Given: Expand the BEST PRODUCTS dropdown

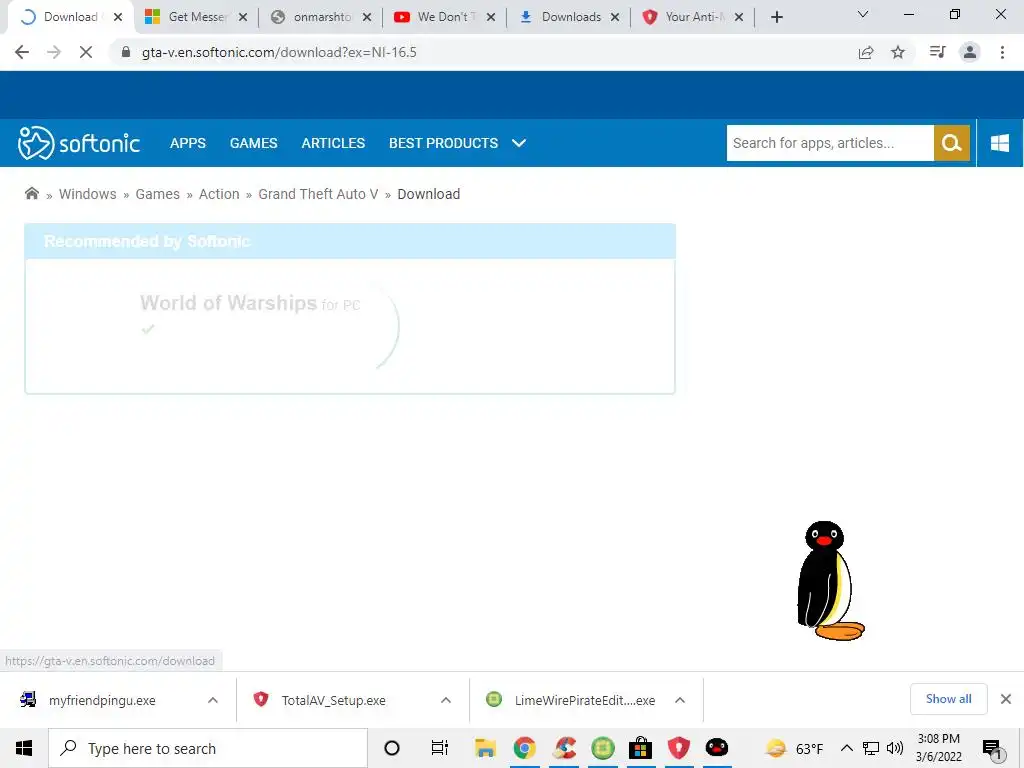Looking at the screenshot, I should 457,143.
